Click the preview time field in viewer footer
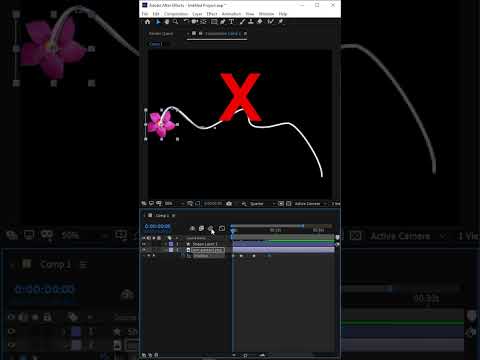Image resolution: width=480 pixels, height=360 pixels. coord(213,203)
